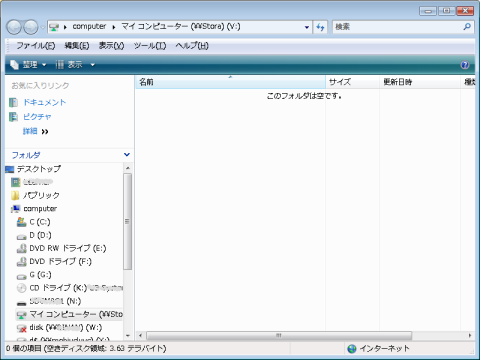Click the 'このフォルダは空です。' empty folder message
480x360 pixels.
pos(304,96)
